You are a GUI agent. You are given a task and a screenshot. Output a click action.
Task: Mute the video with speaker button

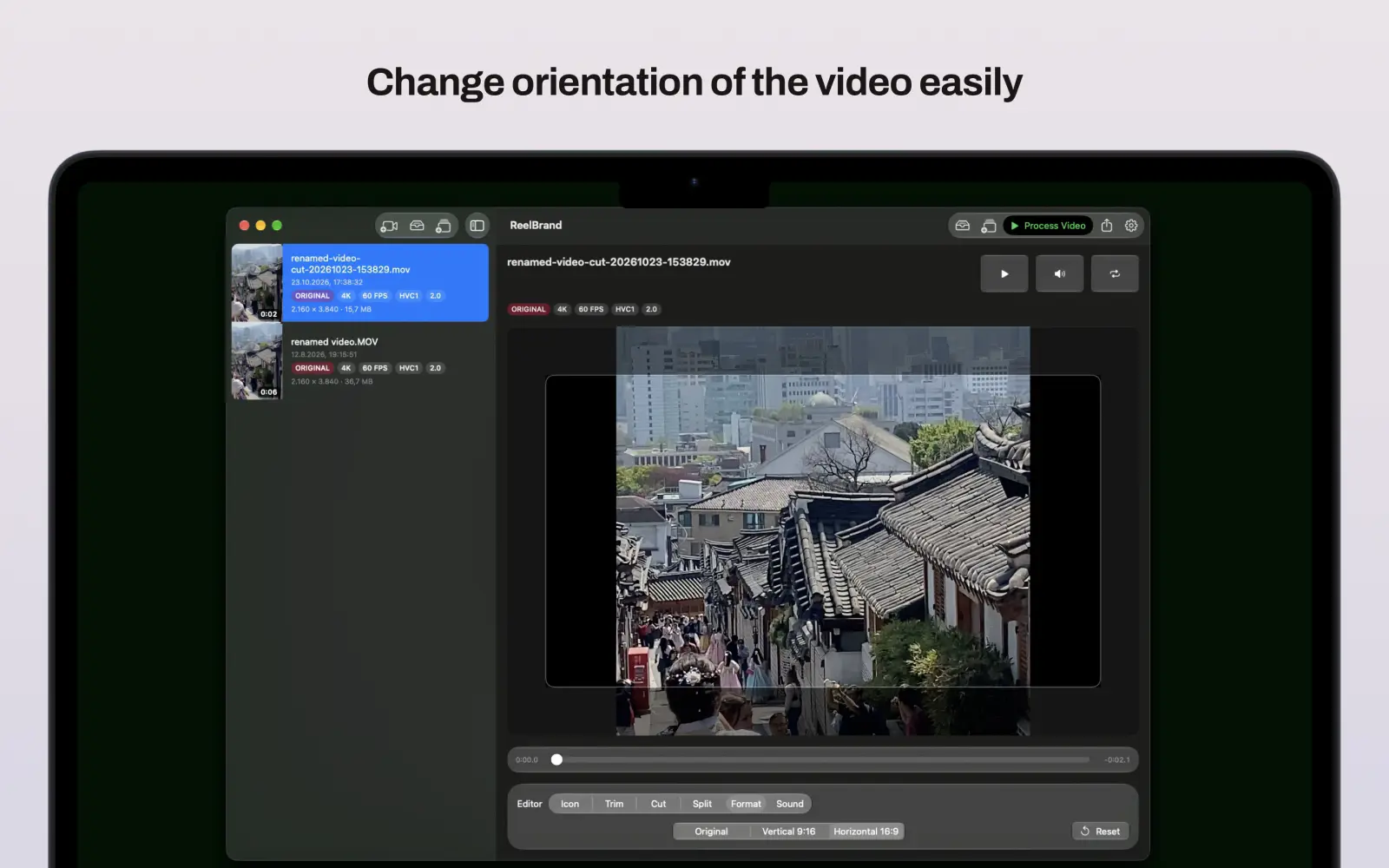pyautogui.click(x=1059, y=273)
